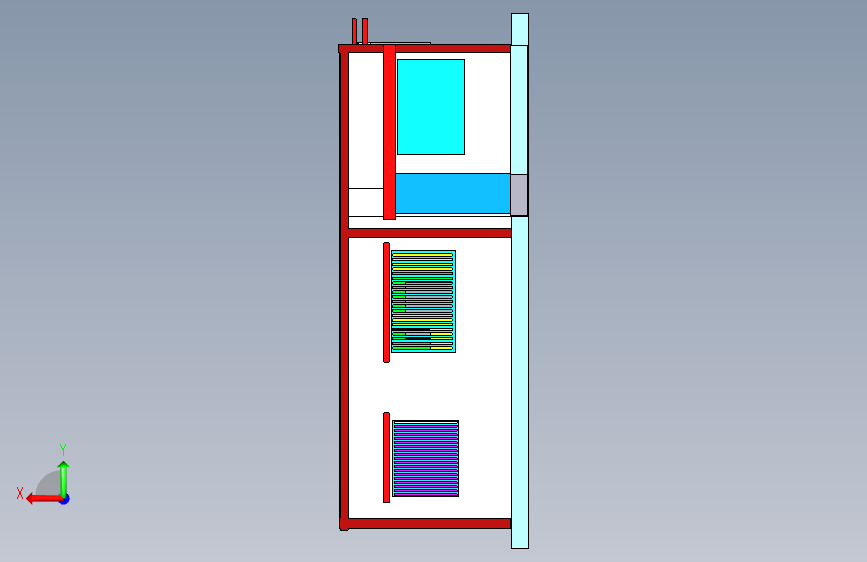Select the red bottom beam of the frame
Viewport: 867px width, 562px height.
[430, 523]
